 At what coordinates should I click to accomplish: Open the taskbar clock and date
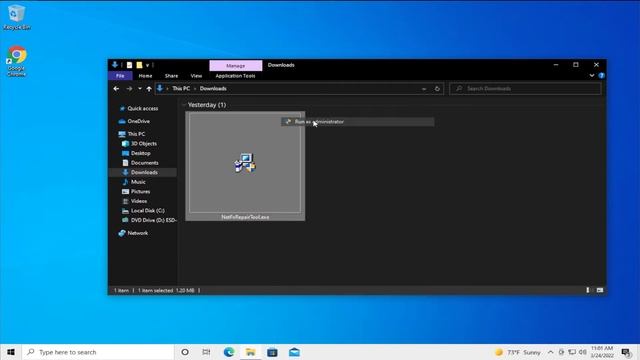coord(602,352)
